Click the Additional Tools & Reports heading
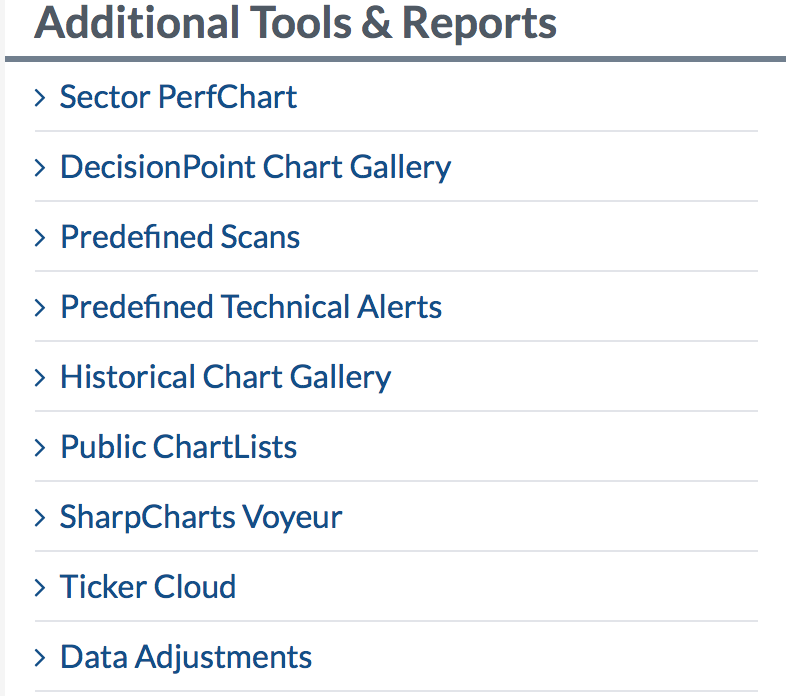The width and height of the screenshot is (786, 696). [x=295, y=22]
